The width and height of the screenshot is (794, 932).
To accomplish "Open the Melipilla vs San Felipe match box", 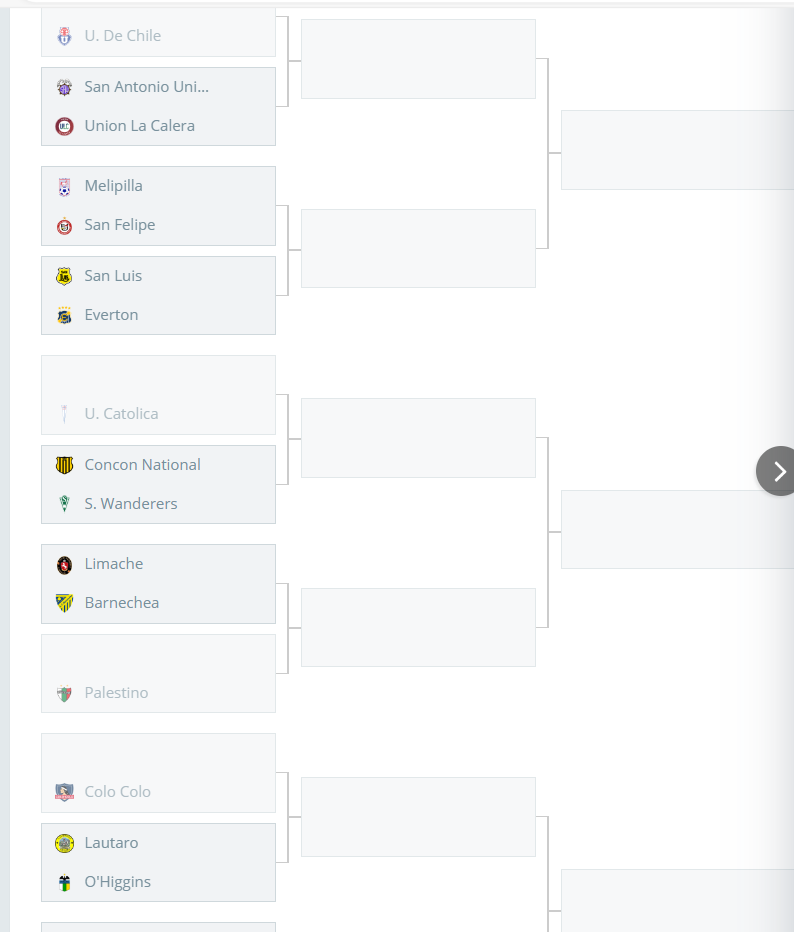I will [158, 206].
